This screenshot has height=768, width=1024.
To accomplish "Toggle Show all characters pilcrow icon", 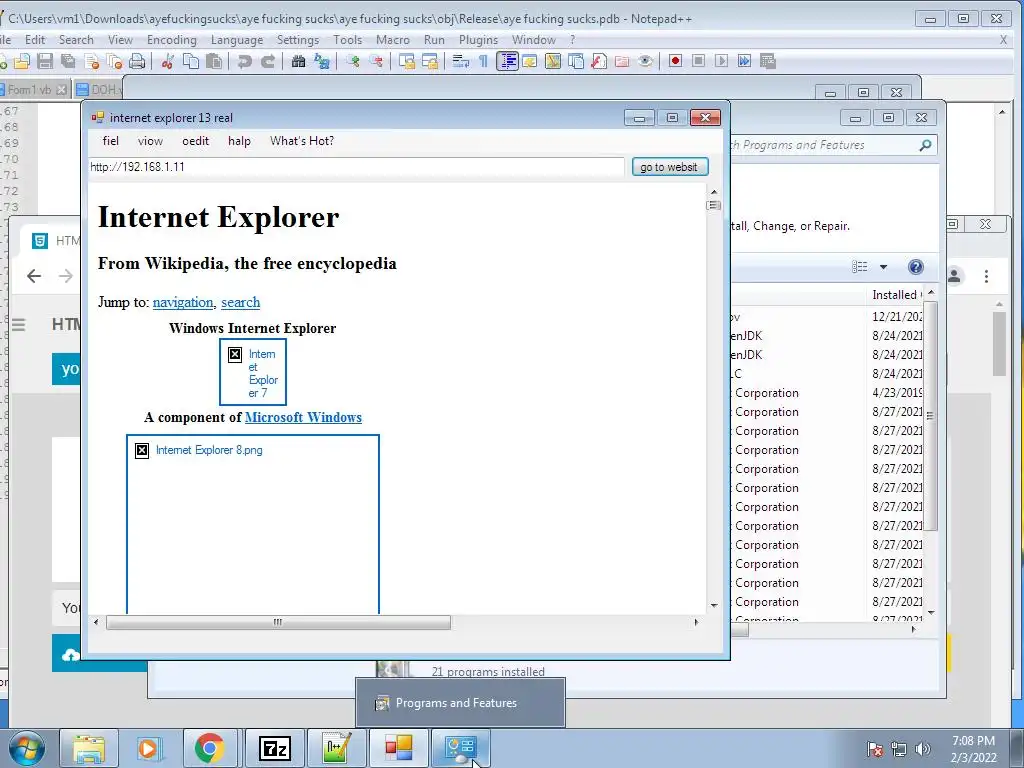I will [483, 61].
